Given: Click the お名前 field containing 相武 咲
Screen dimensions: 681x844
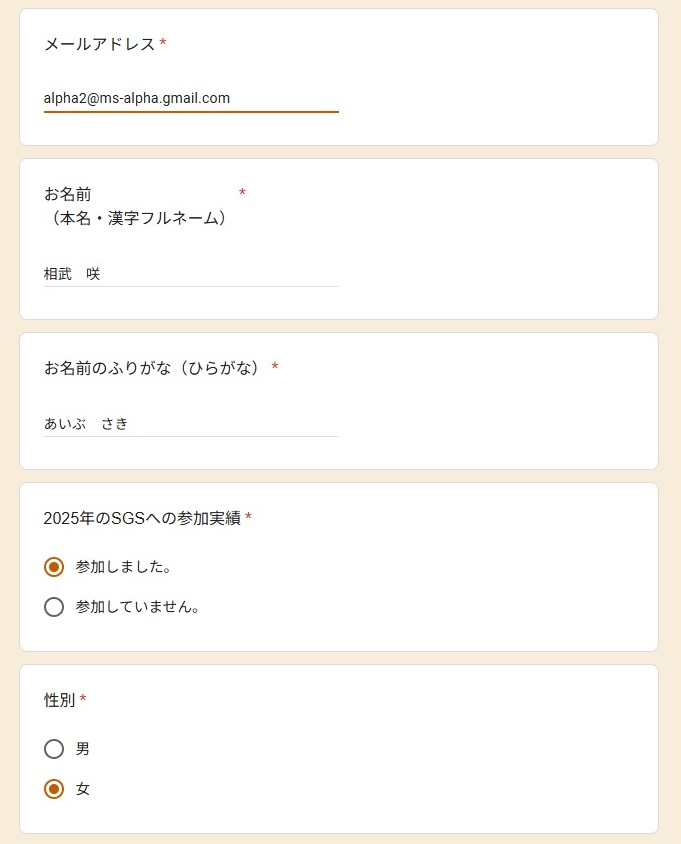Looking at the screenshot, I should (190, 273).
